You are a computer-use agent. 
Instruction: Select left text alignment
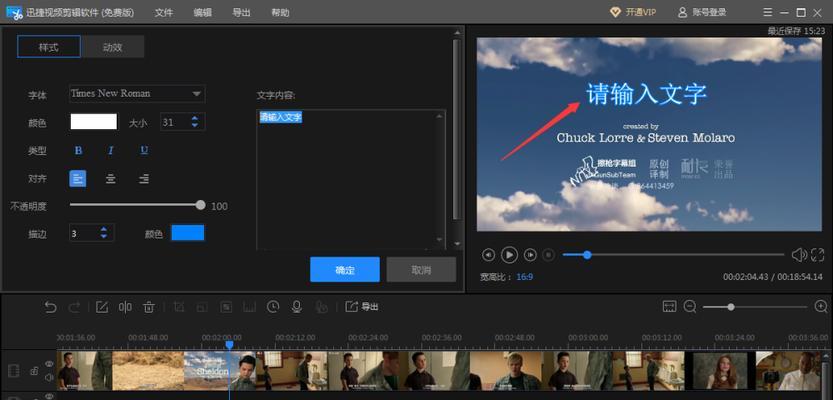(78, 178)
